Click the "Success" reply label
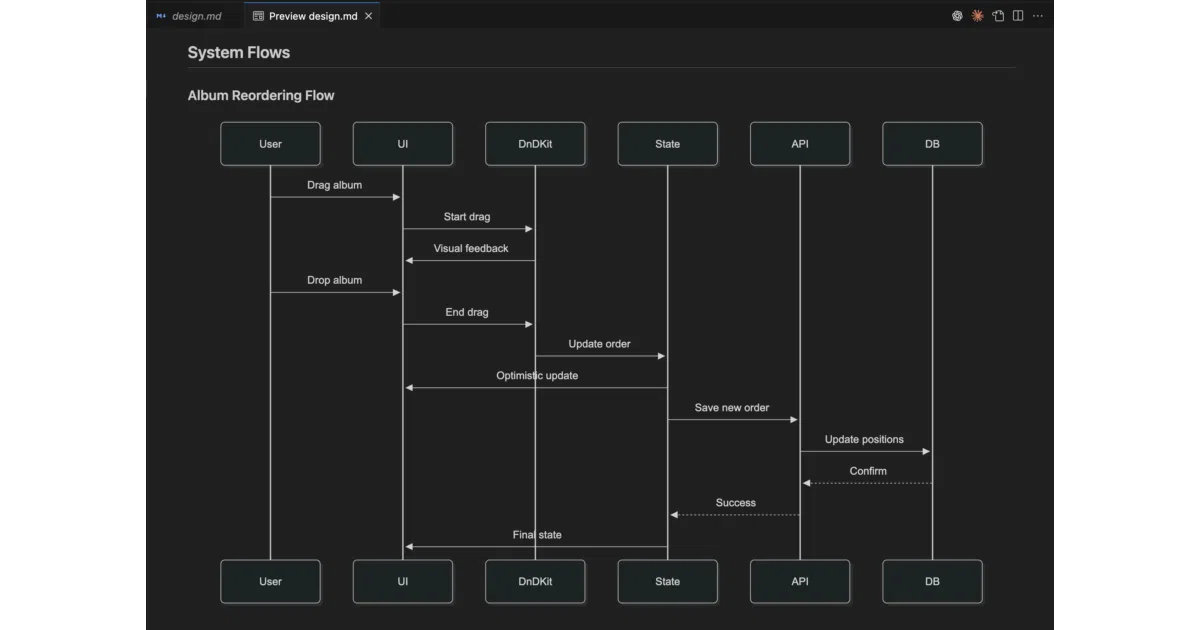The width and height of the screenshot is (1200, 630). point(736,503)
